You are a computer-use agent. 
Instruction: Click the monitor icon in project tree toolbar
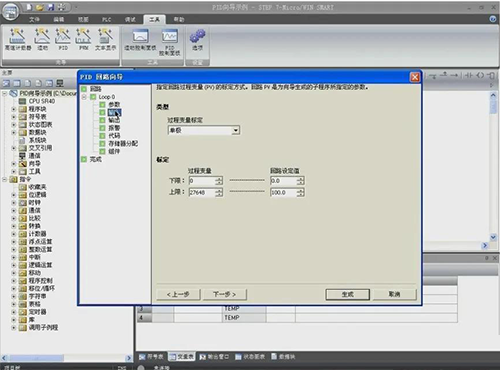[x=60, y=83]
